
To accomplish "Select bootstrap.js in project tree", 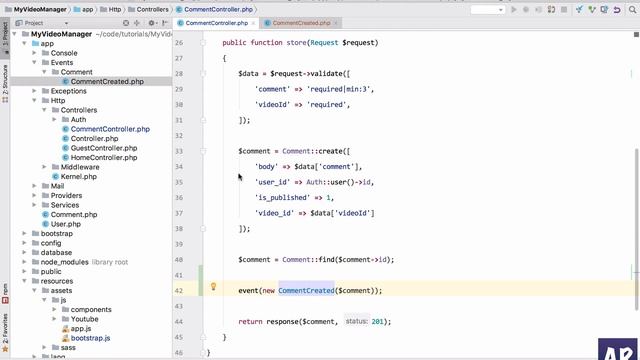I will coord(90,338).
